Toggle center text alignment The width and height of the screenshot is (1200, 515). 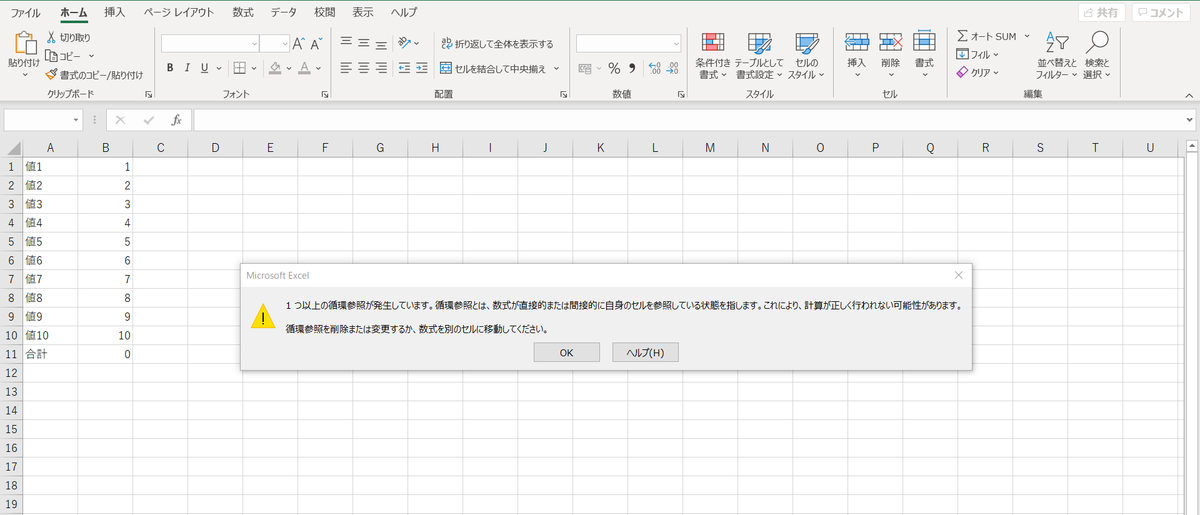[365, 68]
